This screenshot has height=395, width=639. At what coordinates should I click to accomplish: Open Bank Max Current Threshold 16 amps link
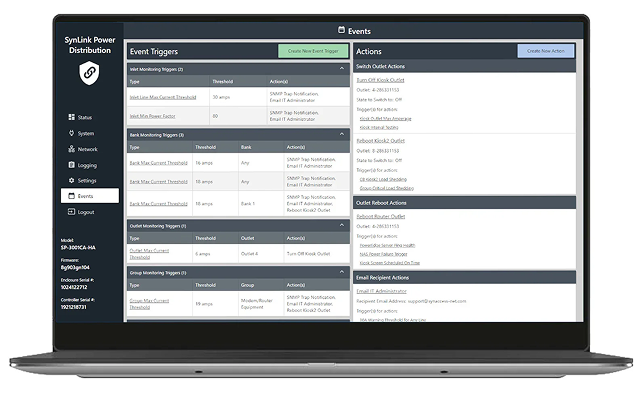pos(159,163)
